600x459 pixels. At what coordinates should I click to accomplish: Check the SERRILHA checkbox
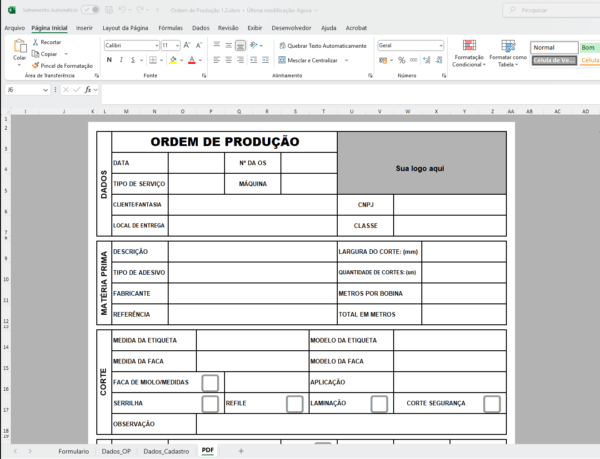pyautogui.click(x=210, y=404)
